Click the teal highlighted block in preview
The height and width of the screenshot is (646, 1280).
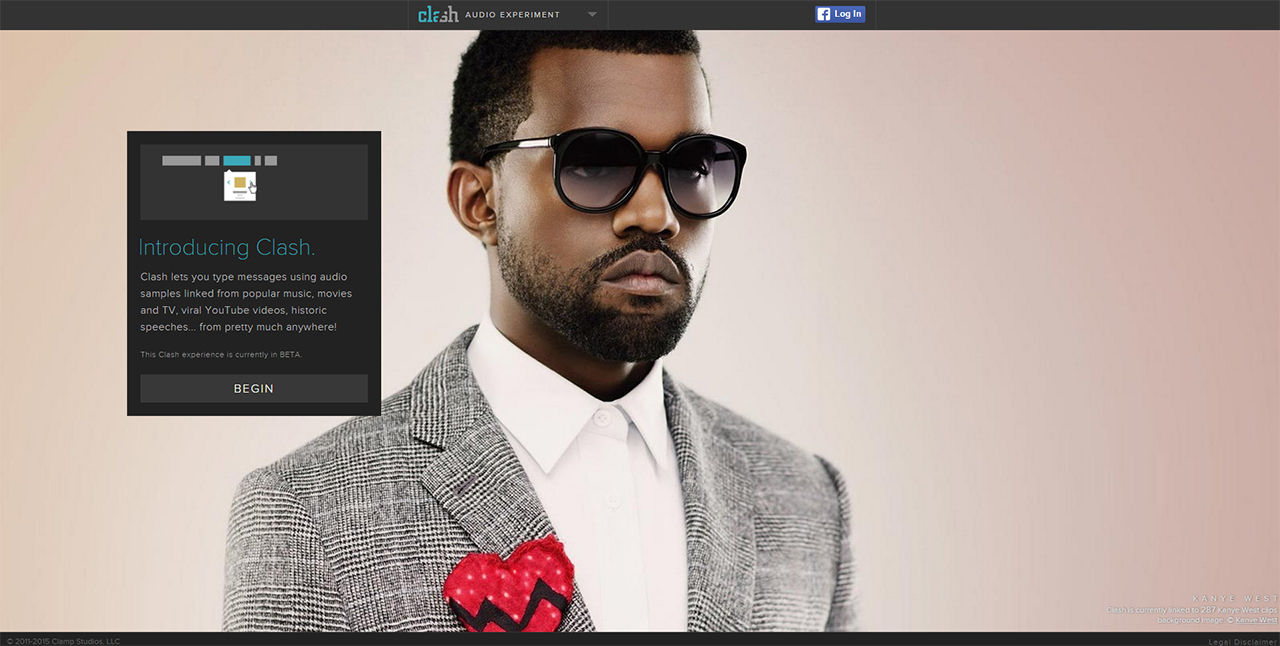pyautogui.click(x=237, y=160)
